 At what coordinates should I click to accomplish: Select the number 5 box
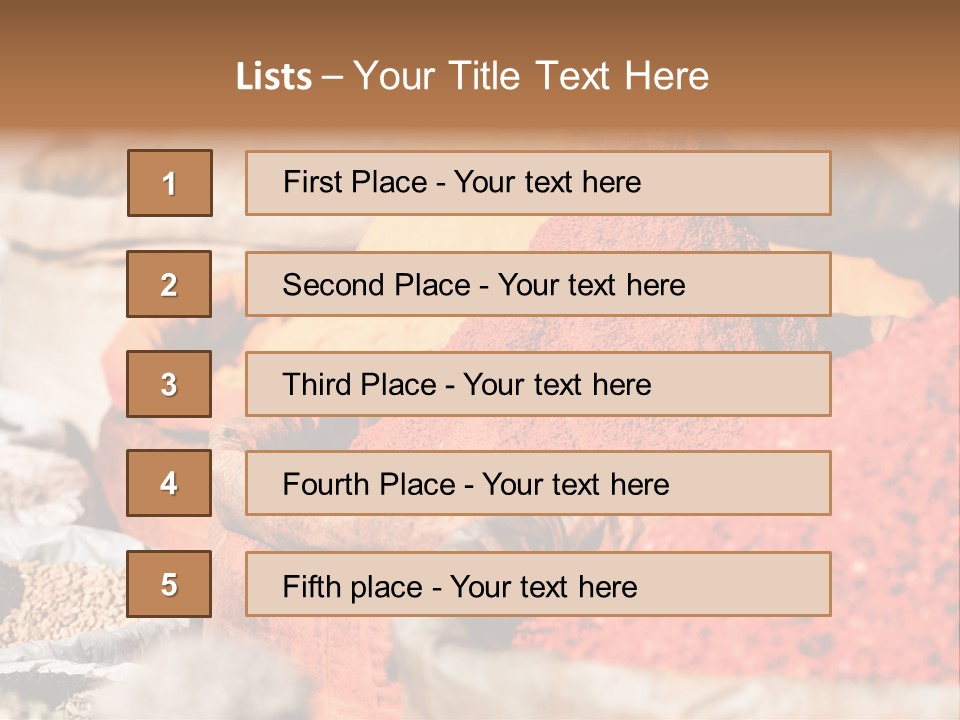pyautogui.click(x=169, y=584)
